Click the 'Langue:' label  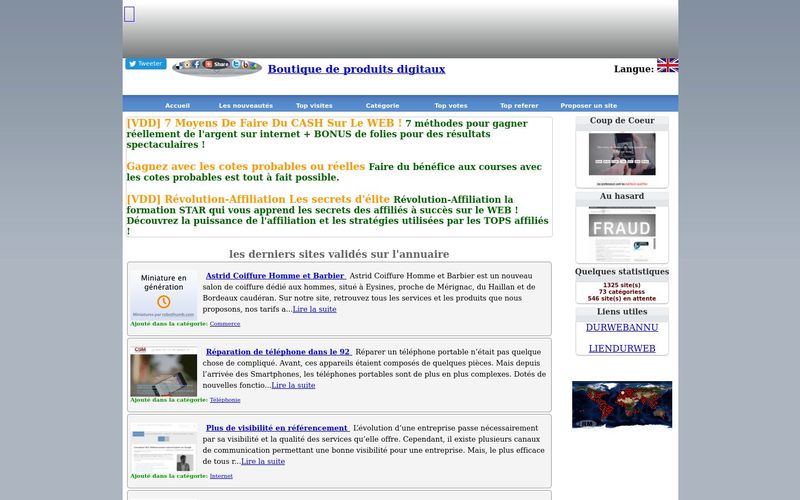pyautogui.click(x=634, y=69)
